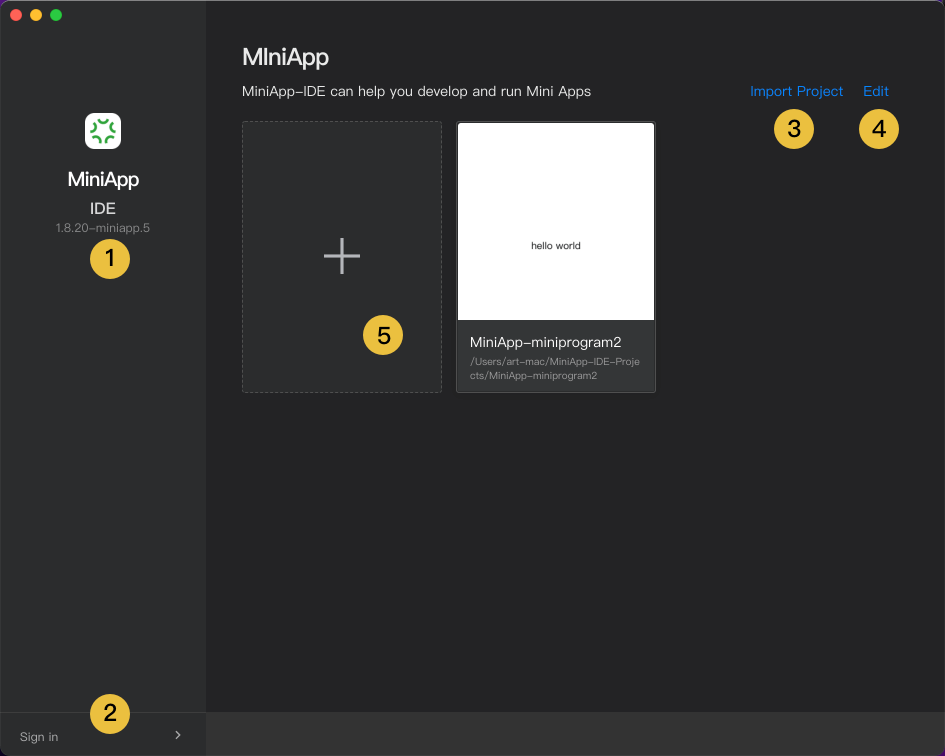Click the Edit link
The height and width of the screenshot is (756, 945).
coord(876,91)
